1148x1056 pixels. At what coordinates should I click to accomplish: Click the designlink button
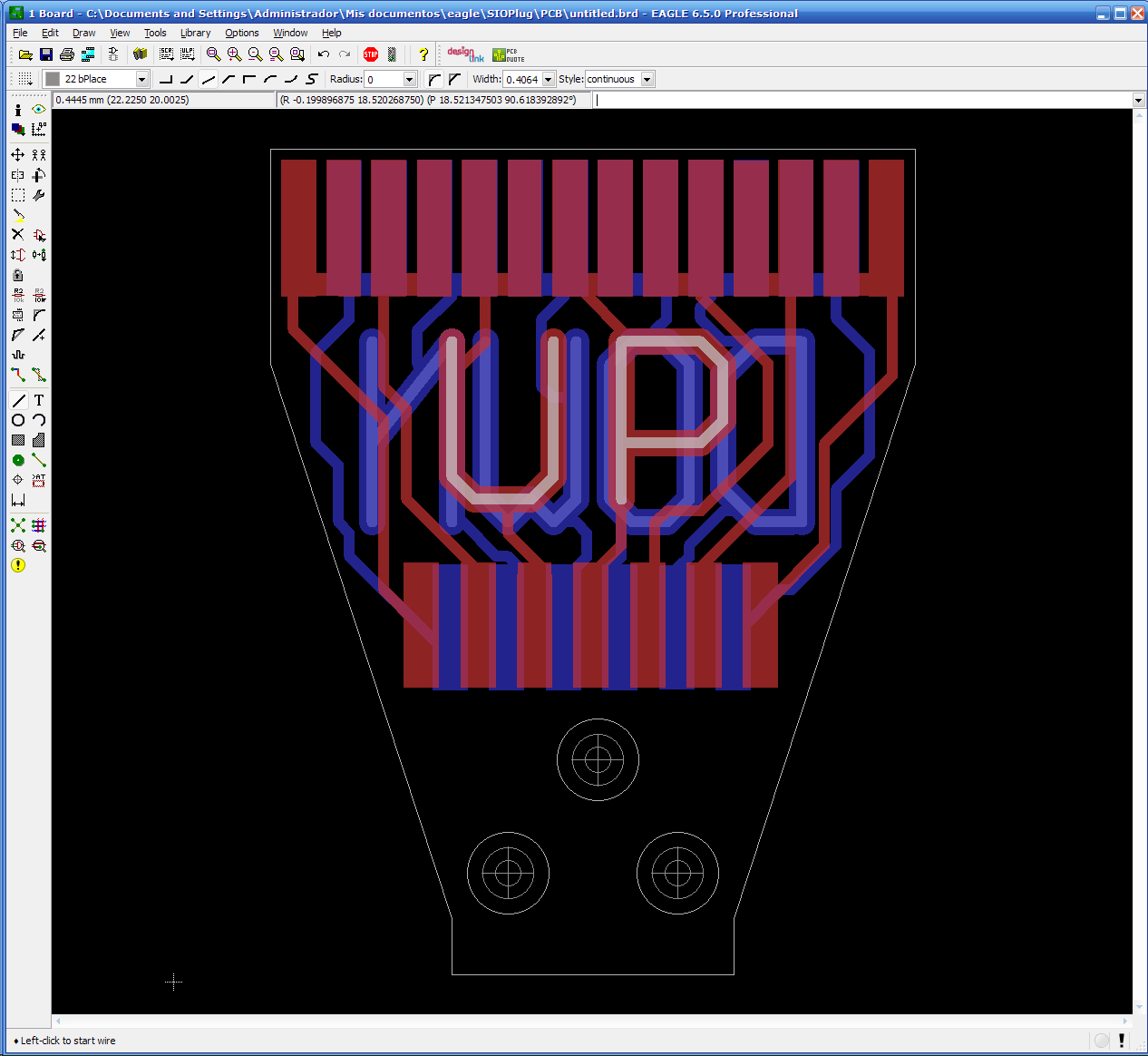pyautogui.click(x=465, y=54)
